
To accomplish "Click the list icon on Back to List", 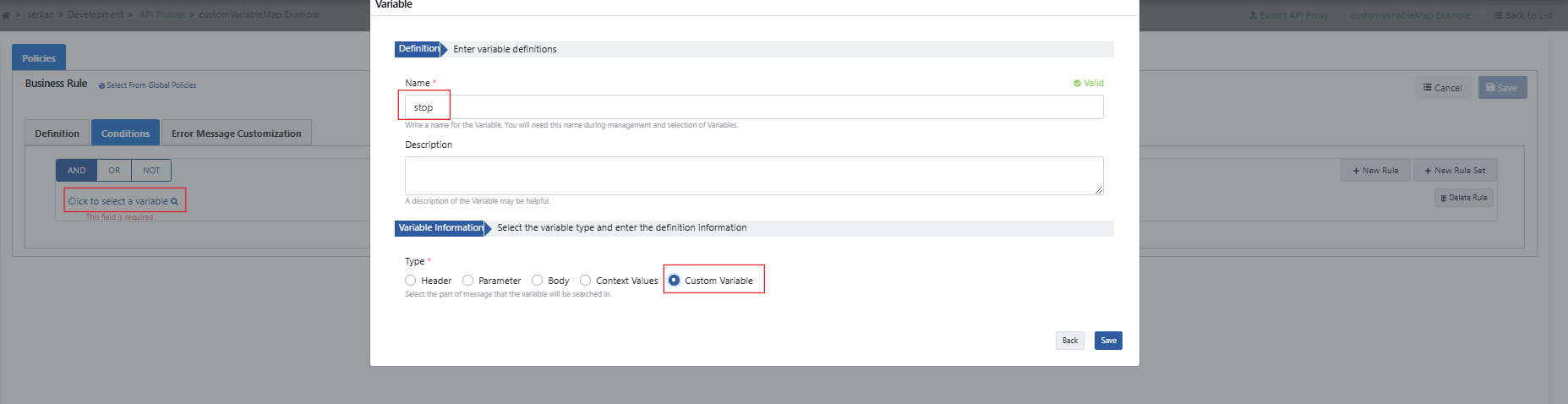I will click(x=1498, y=15).
